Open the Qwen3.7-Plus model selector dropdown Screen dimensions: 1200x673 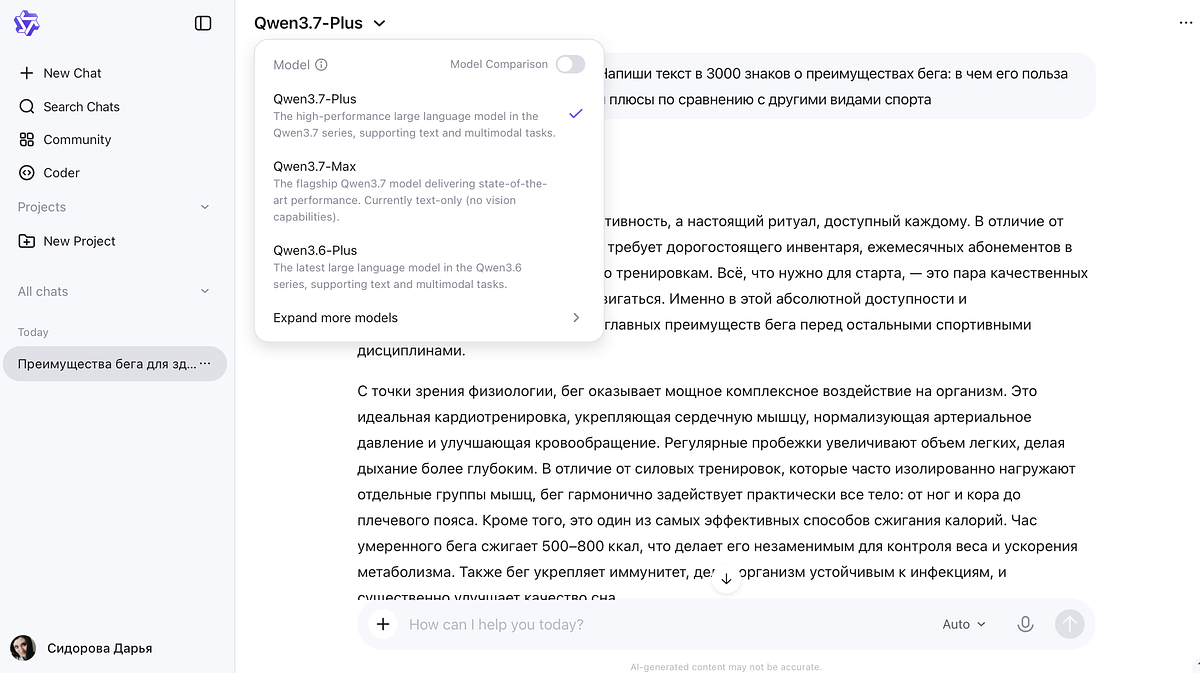(x=320, y=23)
